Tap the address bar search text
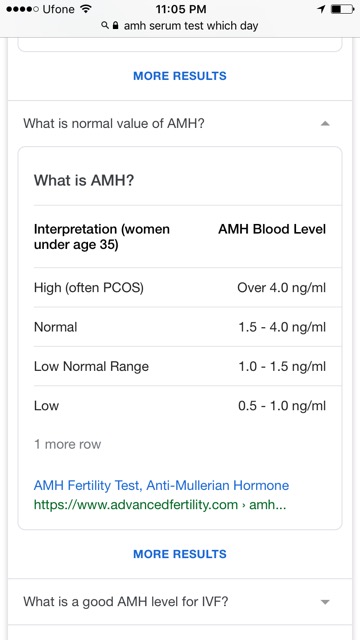Image resolution: width=360 pixels, height=640 pixels. tap(191, 26)
